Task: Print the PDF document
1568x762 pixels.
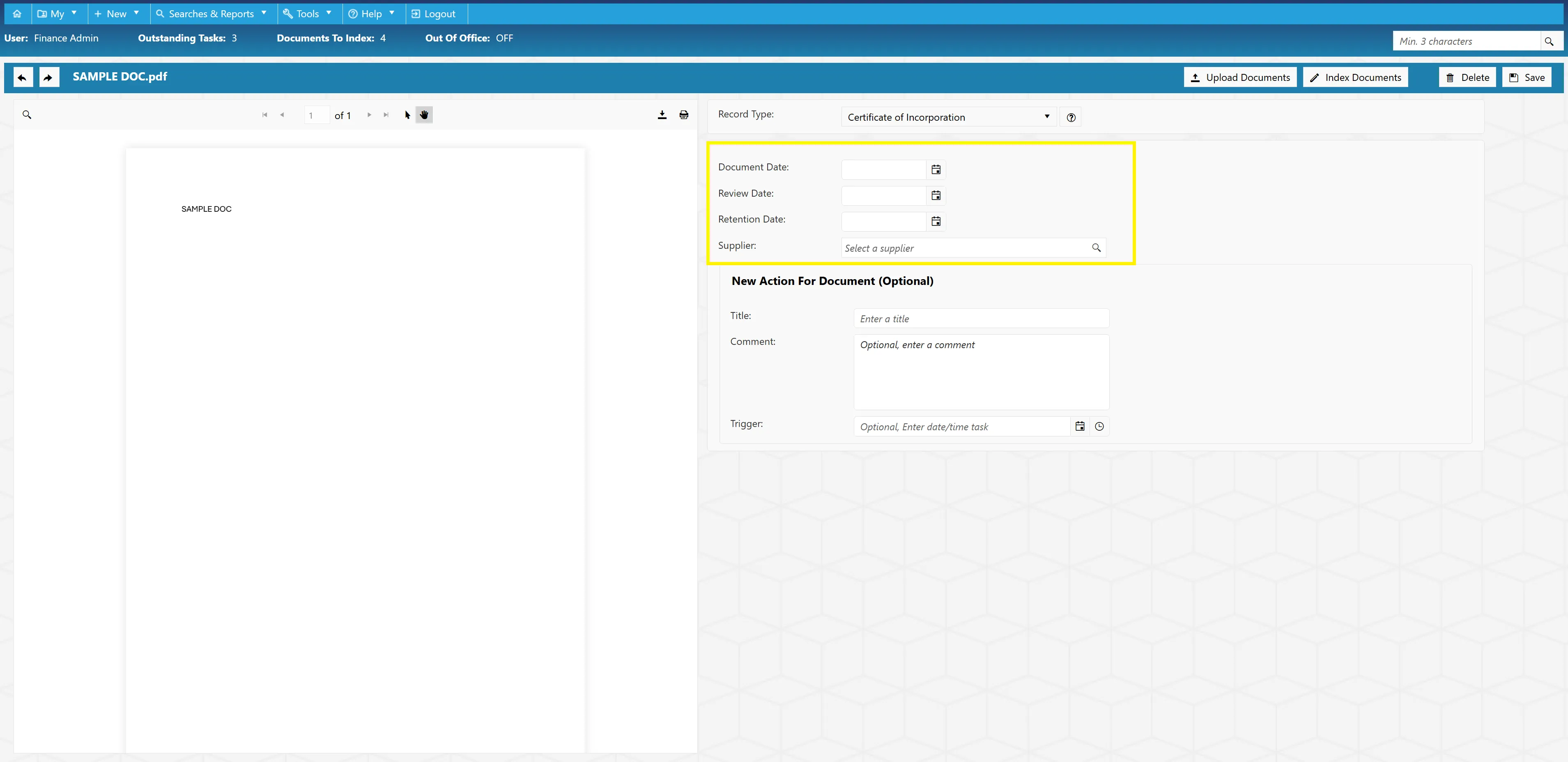Action: coord(683,115)
